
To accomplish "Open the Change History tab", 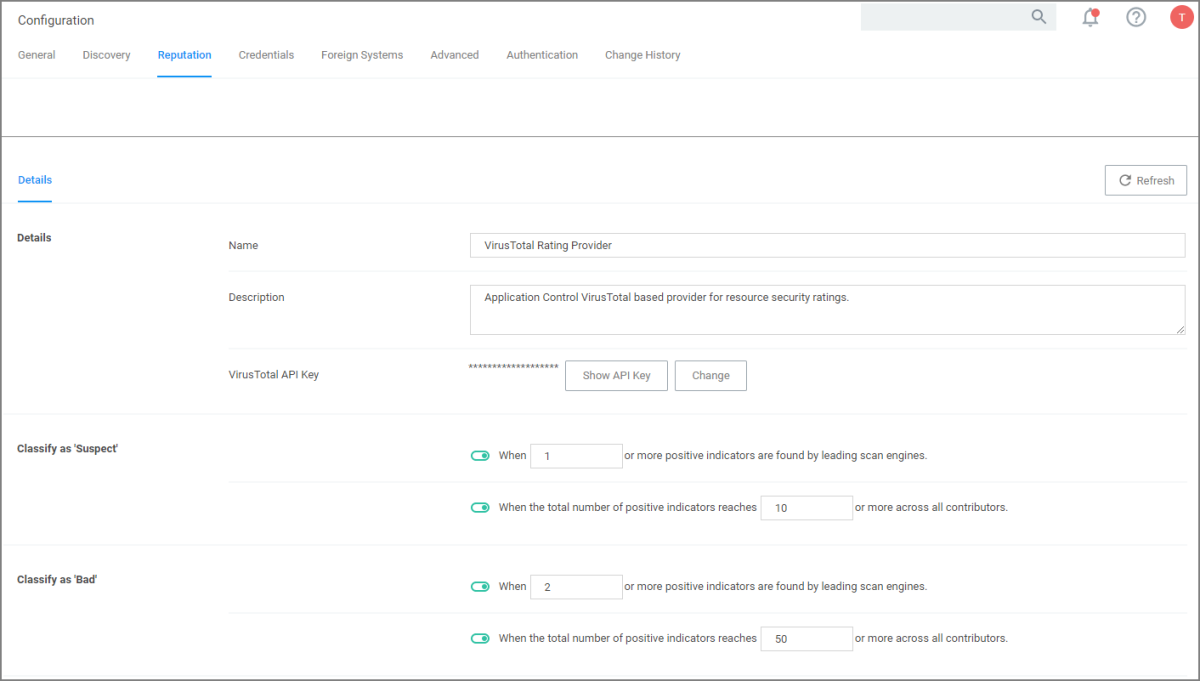I will pos(642,55).
